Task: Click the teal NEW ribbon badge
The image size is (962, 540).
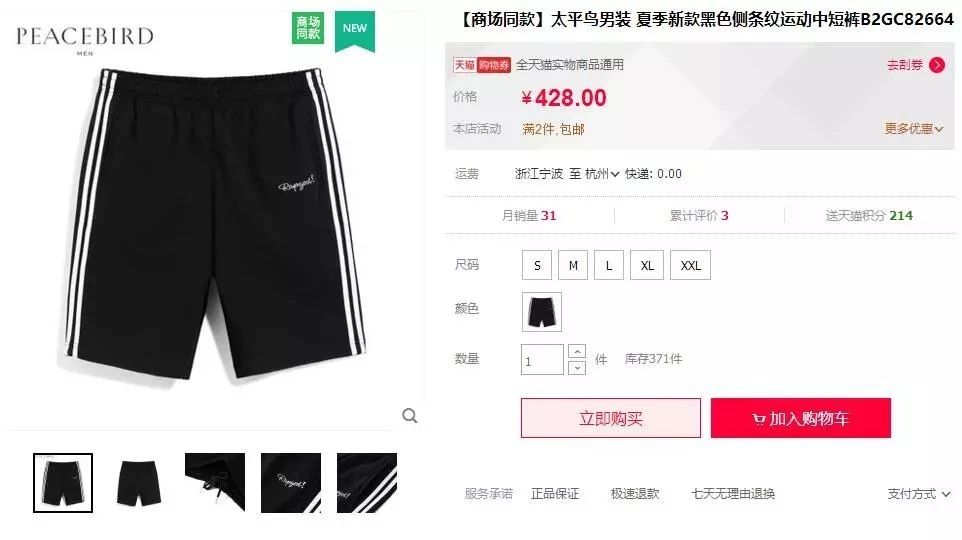Action: (x=355, y=31)
